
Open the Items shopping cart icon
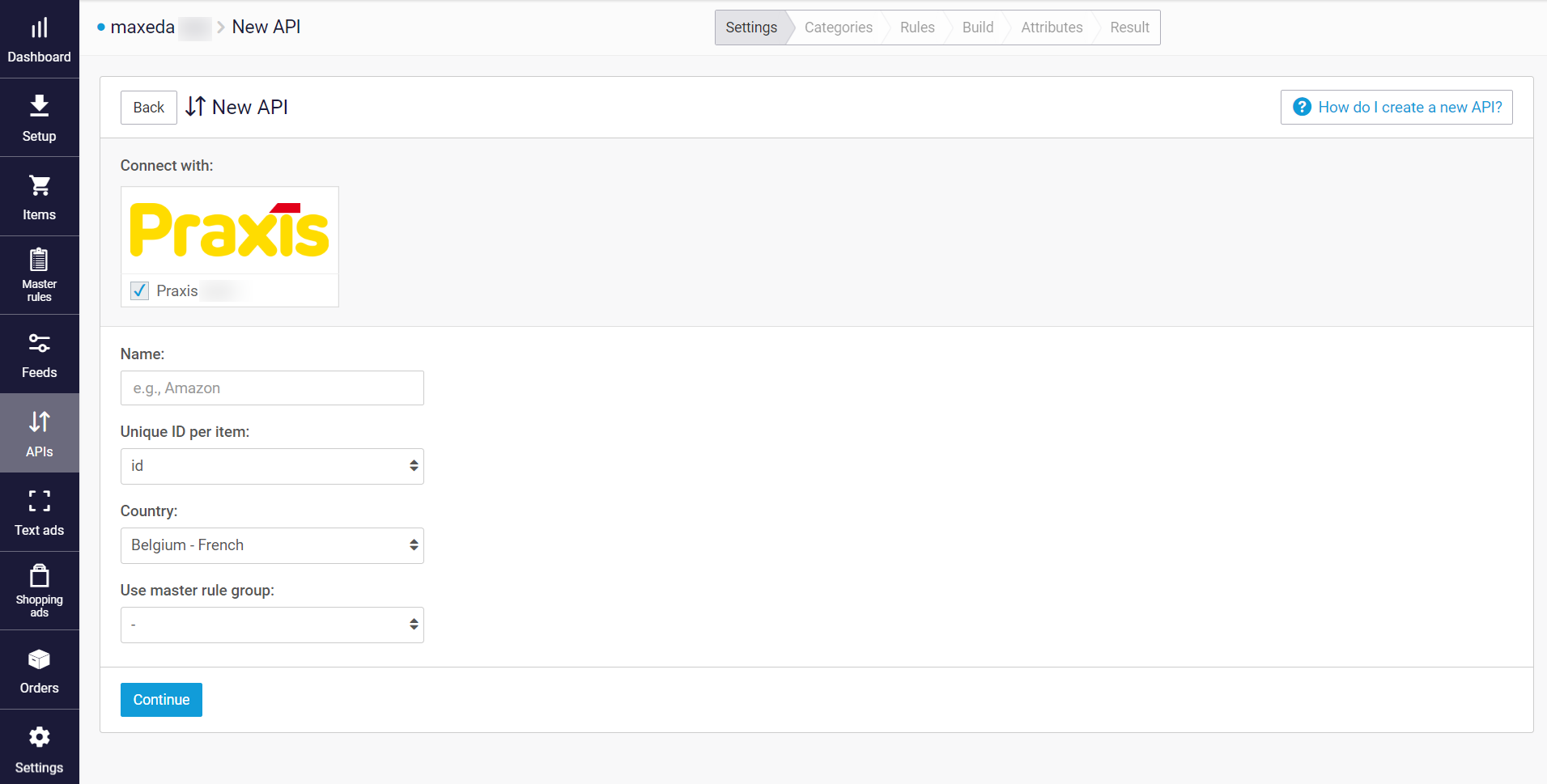click(39, 185)
